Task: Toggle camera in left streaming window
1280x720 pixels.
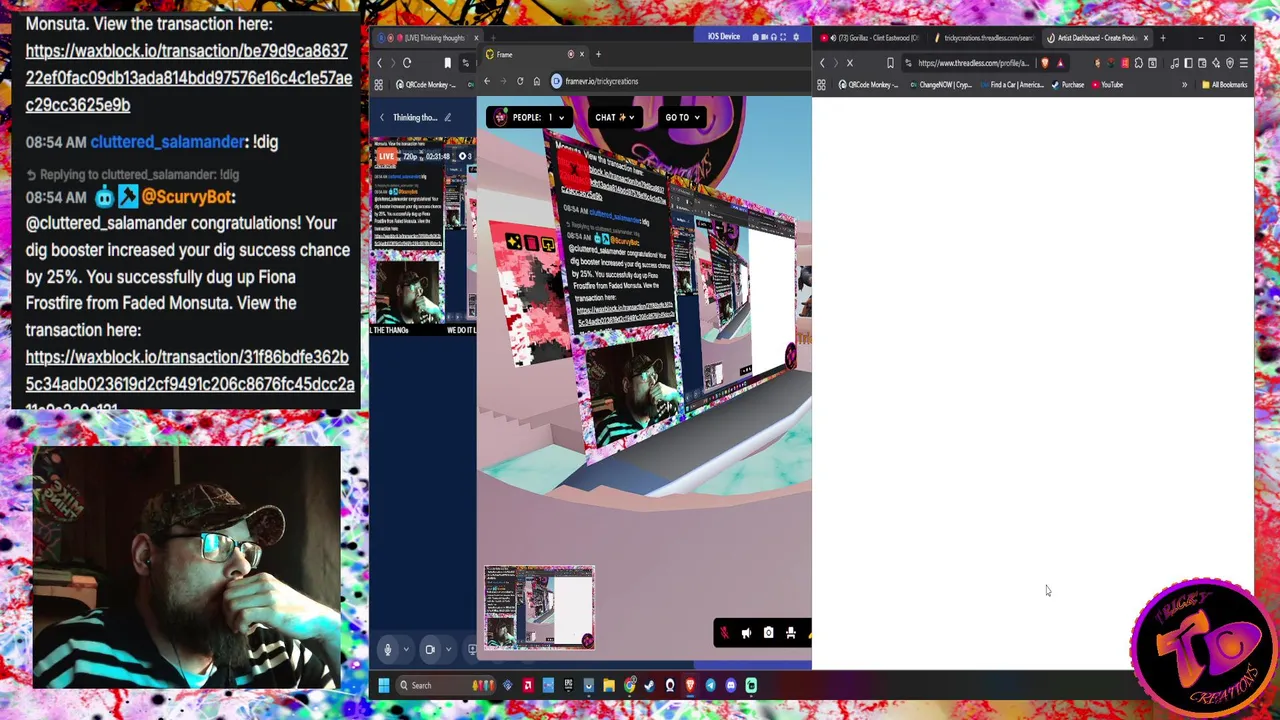Action: (430, 649)
